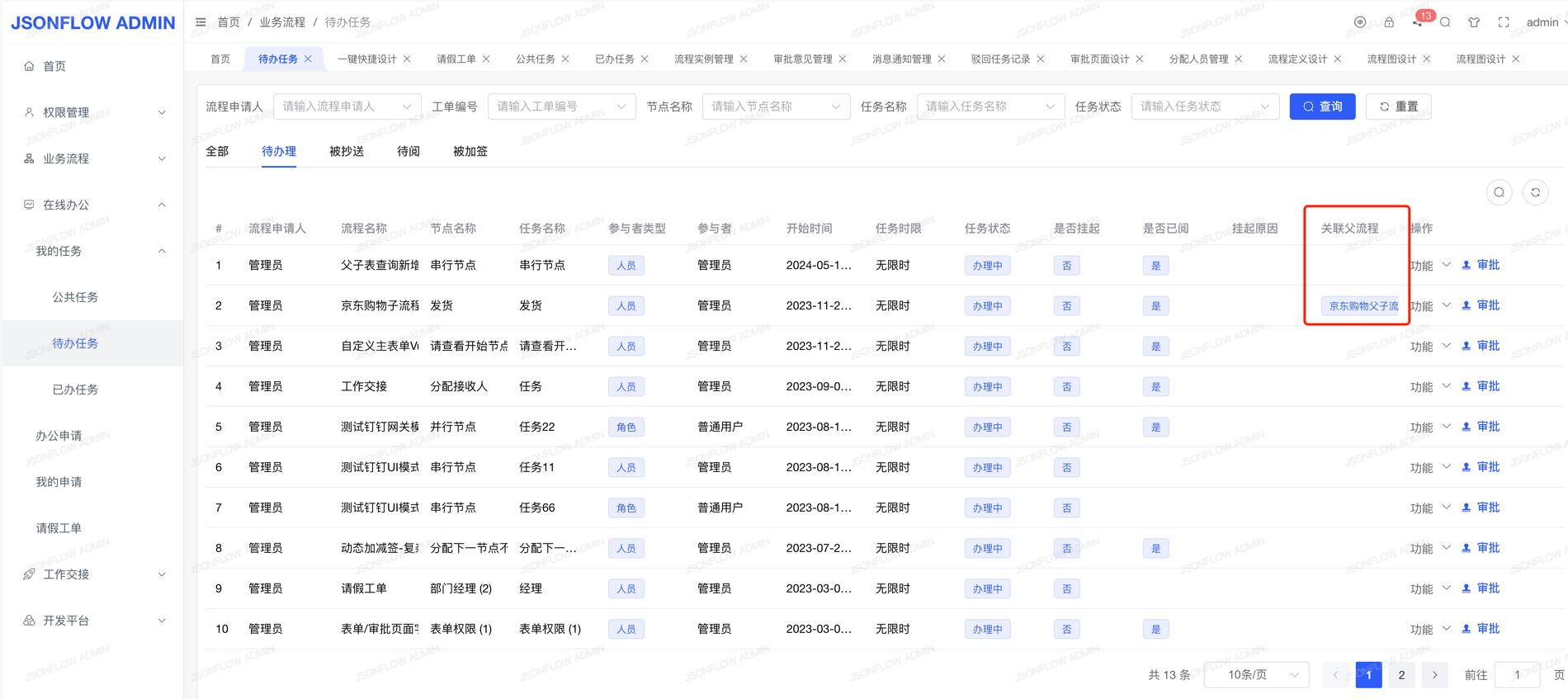The image size is (1568, 699).
Task: Toggle fullscreen mode icon
Action: (1504, 22)
